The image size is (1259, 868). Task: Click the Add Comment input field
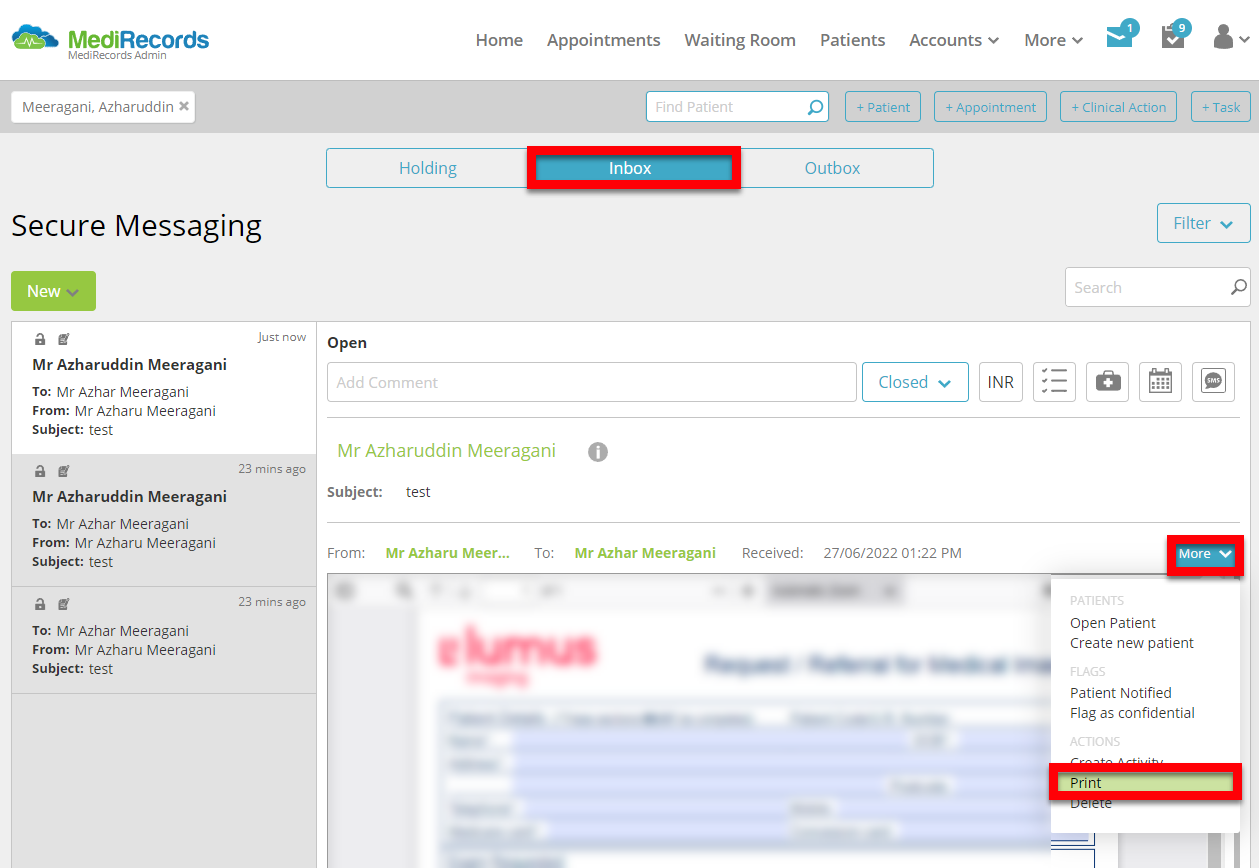point(592,382)
